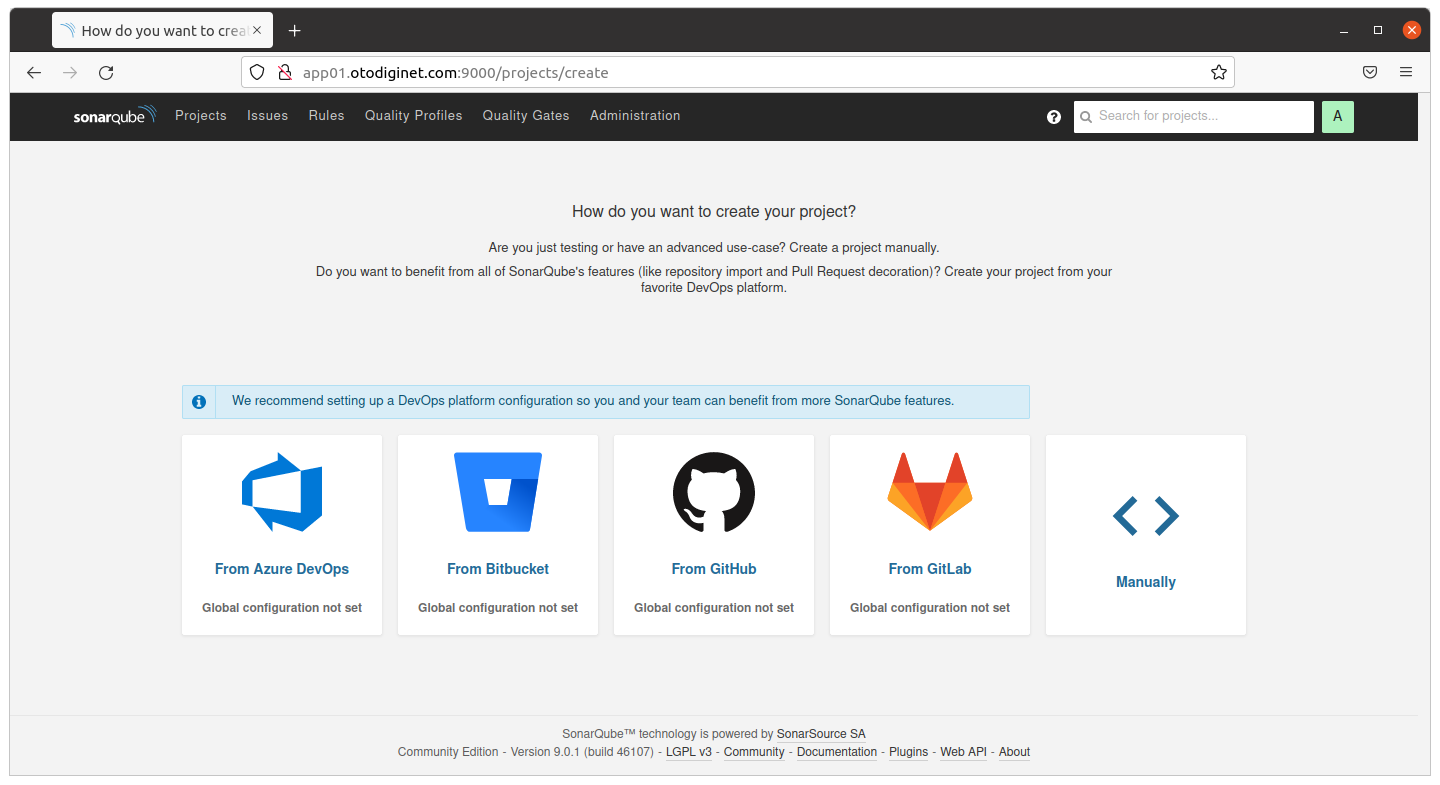
Task: Open the user avatar A menu
Action: click(x=1337, y=117)
